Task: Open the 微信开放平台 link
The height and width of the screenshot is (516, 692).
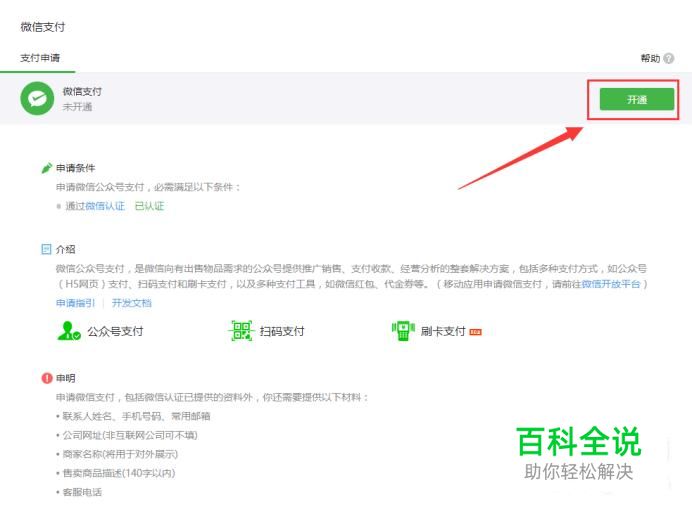Action: point(610,284)
